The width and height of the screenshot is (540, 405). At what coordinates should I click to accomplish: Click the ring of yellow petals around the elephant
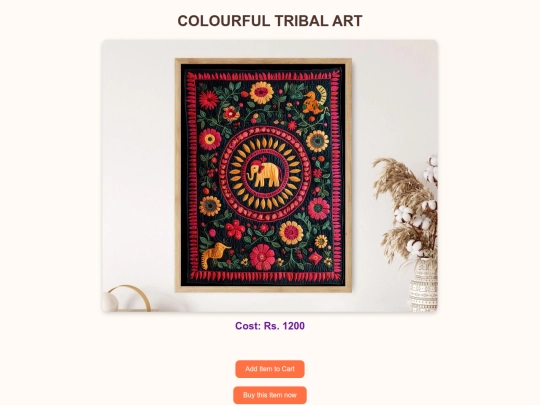pyautogui.click(x=264, y=173)
